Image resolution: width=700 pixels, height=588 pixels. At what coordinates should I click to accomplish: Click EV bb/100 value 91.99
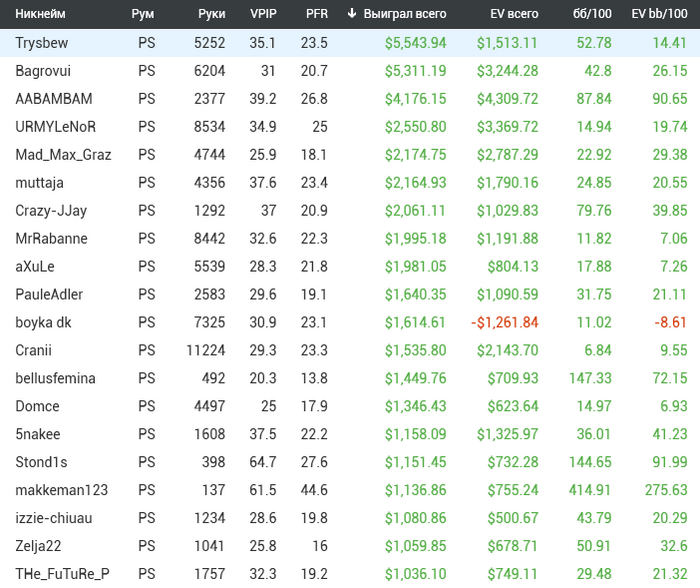coord(670,462)
